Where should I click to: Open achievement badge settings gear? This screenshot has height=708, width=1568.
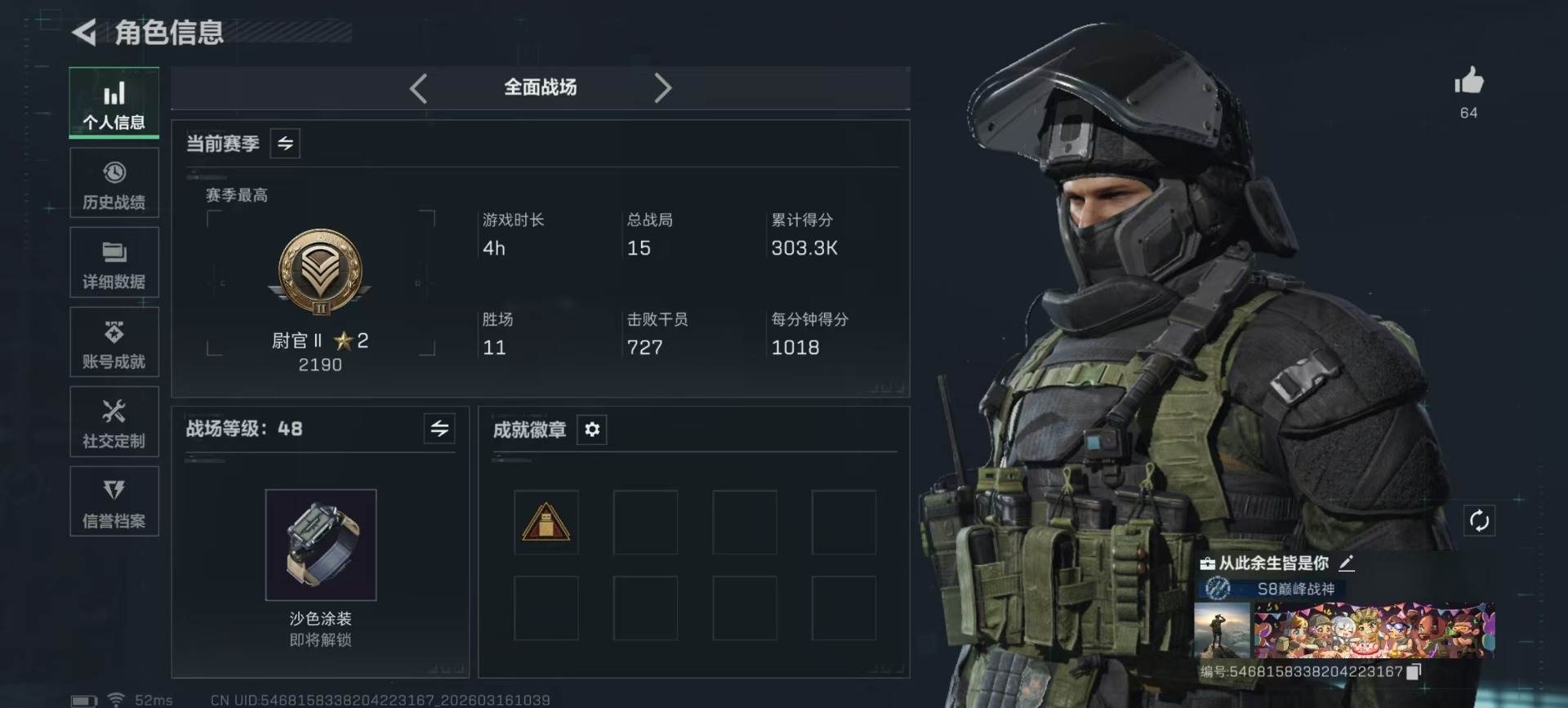592,430
